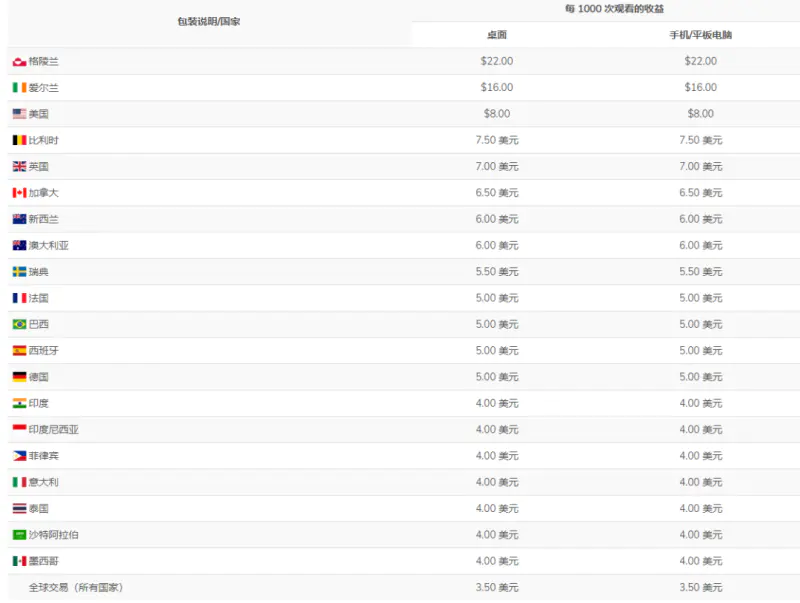Click the 桌面 column header

[497, 35]
